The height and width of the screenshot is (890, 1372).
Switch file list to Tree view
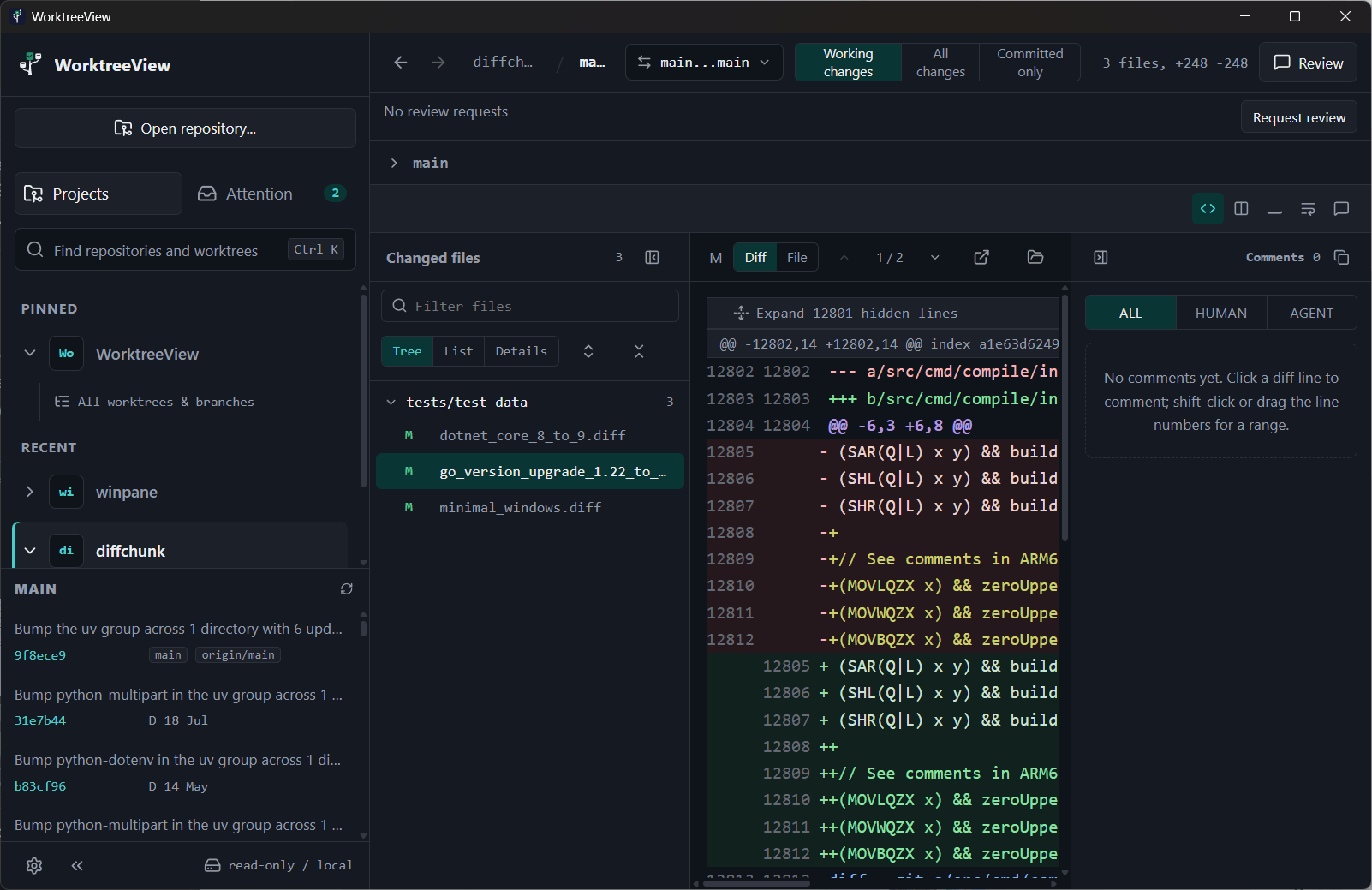407,351
